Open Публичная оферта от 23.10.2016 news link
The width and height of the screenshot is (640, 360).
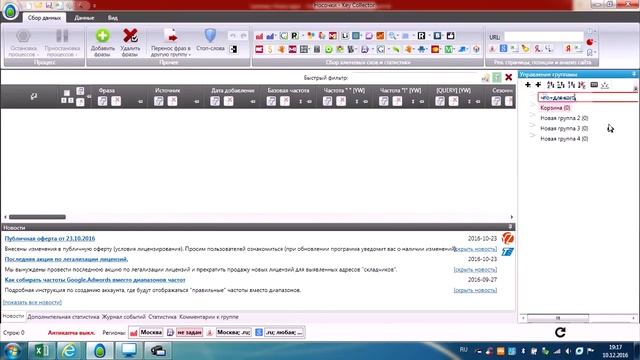50,238
